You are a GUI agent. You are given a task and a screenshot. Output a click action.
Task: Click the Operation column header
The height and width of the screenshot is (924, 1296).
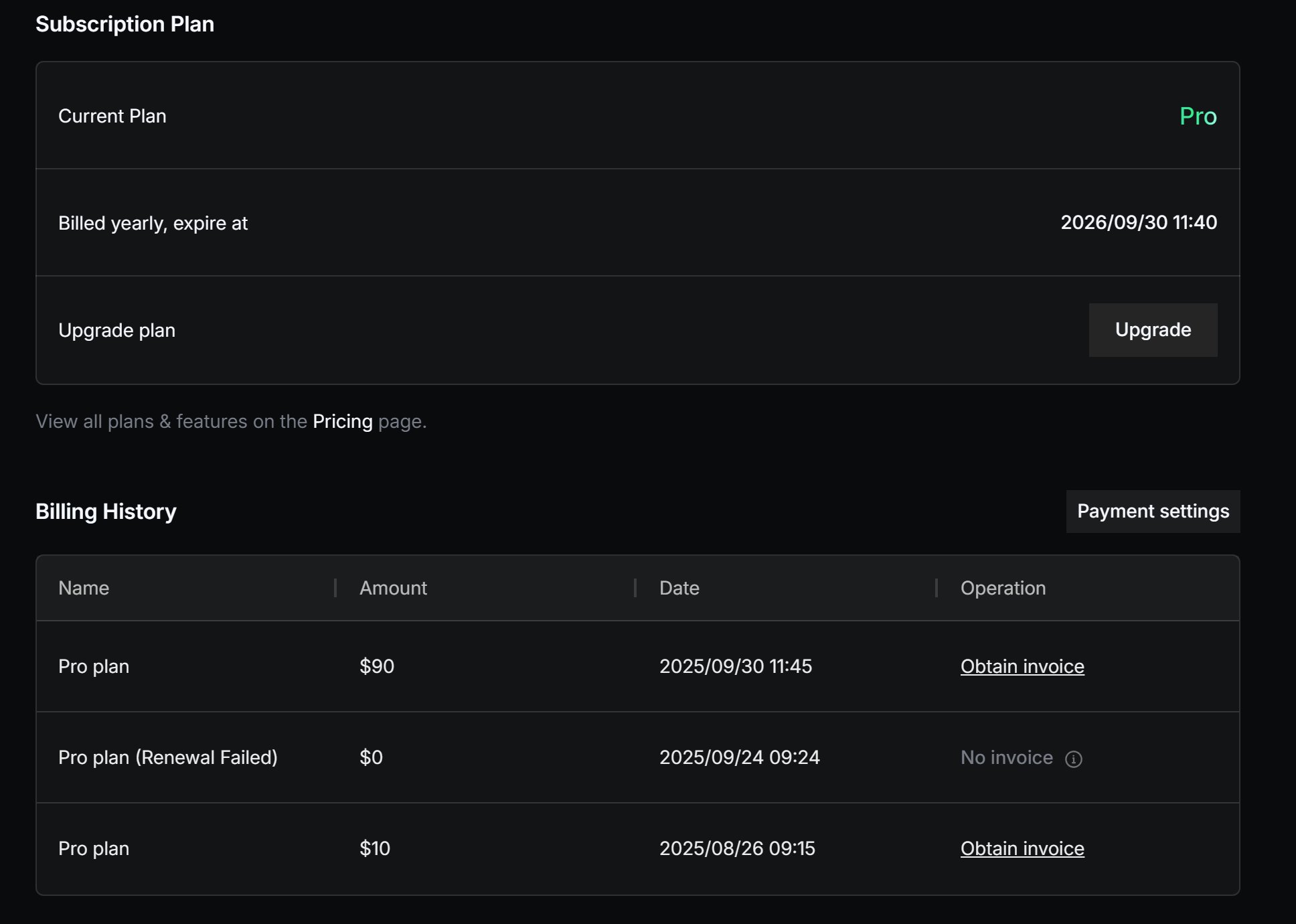(x=1002, y=588)
